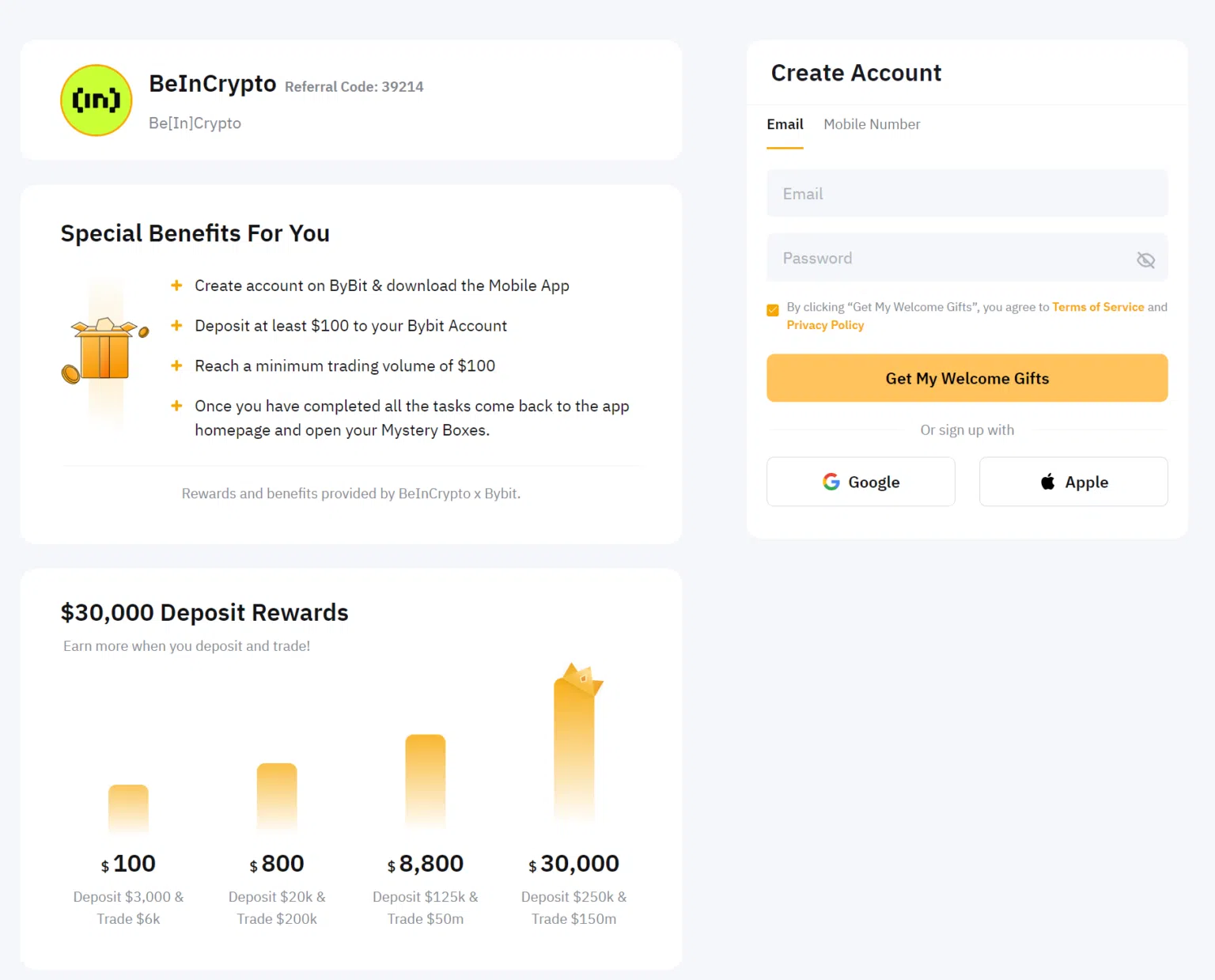
Task: Click the Apple logo icon
Action: 1047,482
